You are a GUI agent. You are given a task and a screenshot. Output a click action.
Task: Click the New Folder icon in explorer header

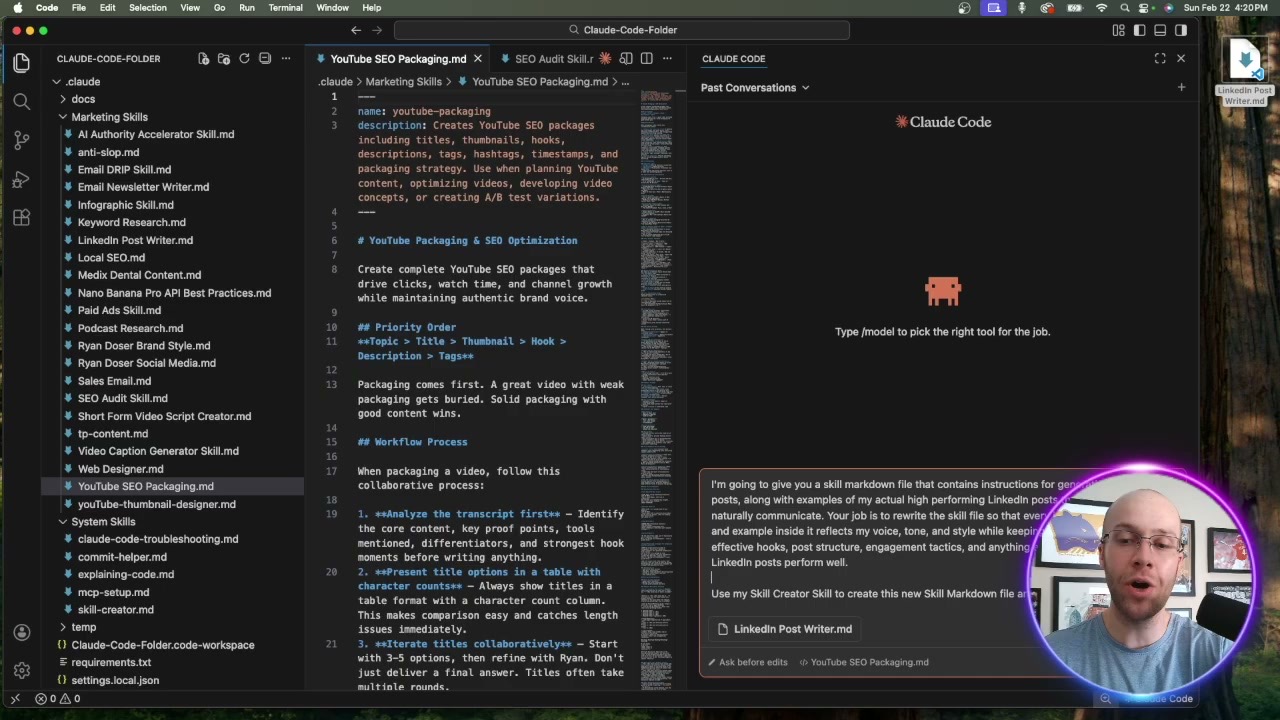(x=224, y=59)
